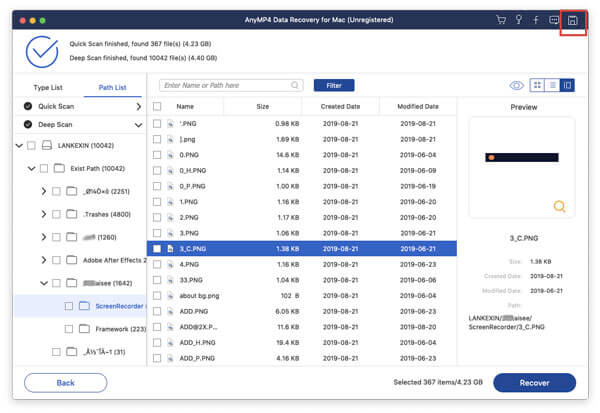Expand the .Trashes folder

(x=44, y=214)
